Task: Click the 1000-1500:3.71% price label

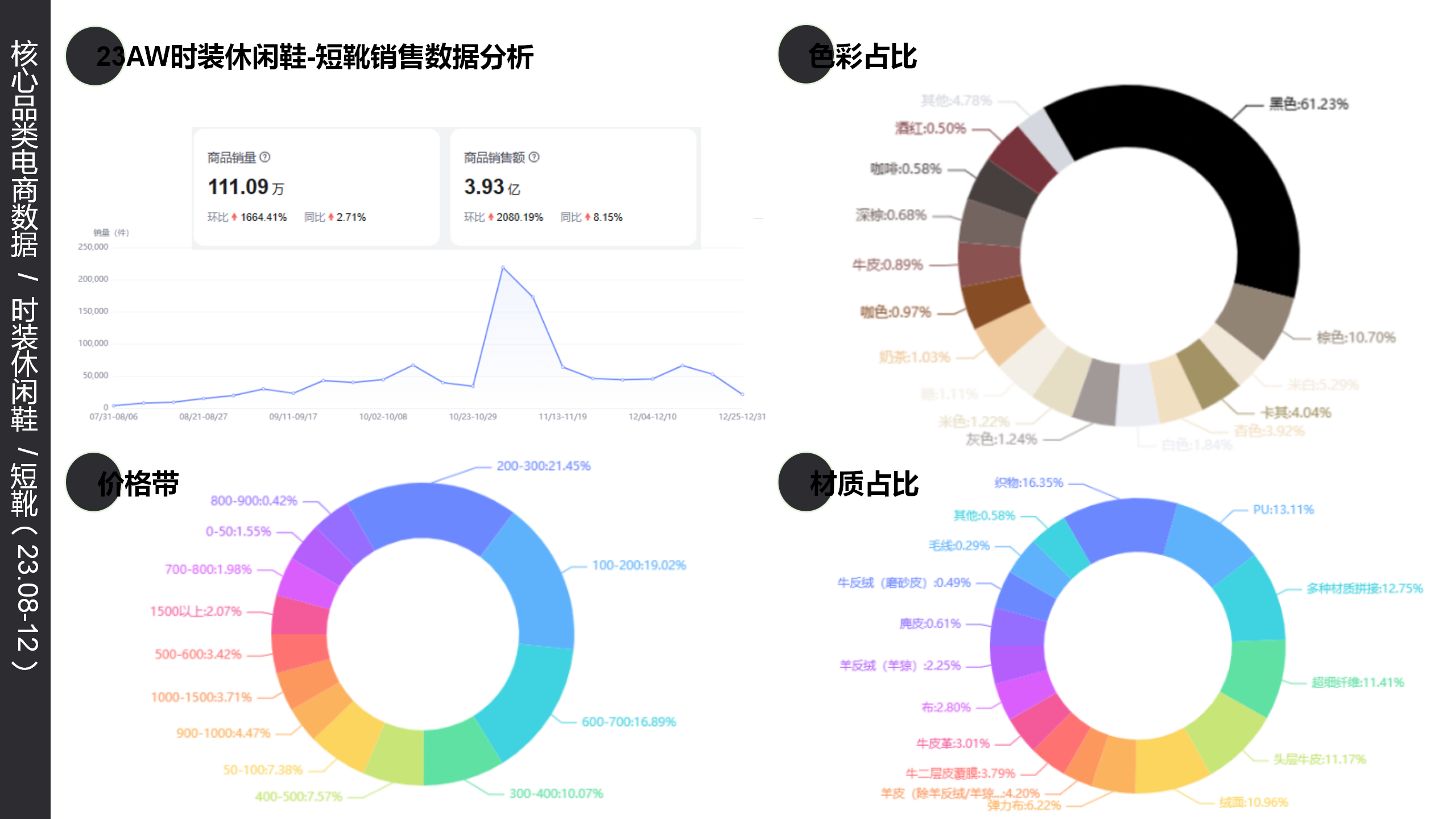Action: [201, 697]
